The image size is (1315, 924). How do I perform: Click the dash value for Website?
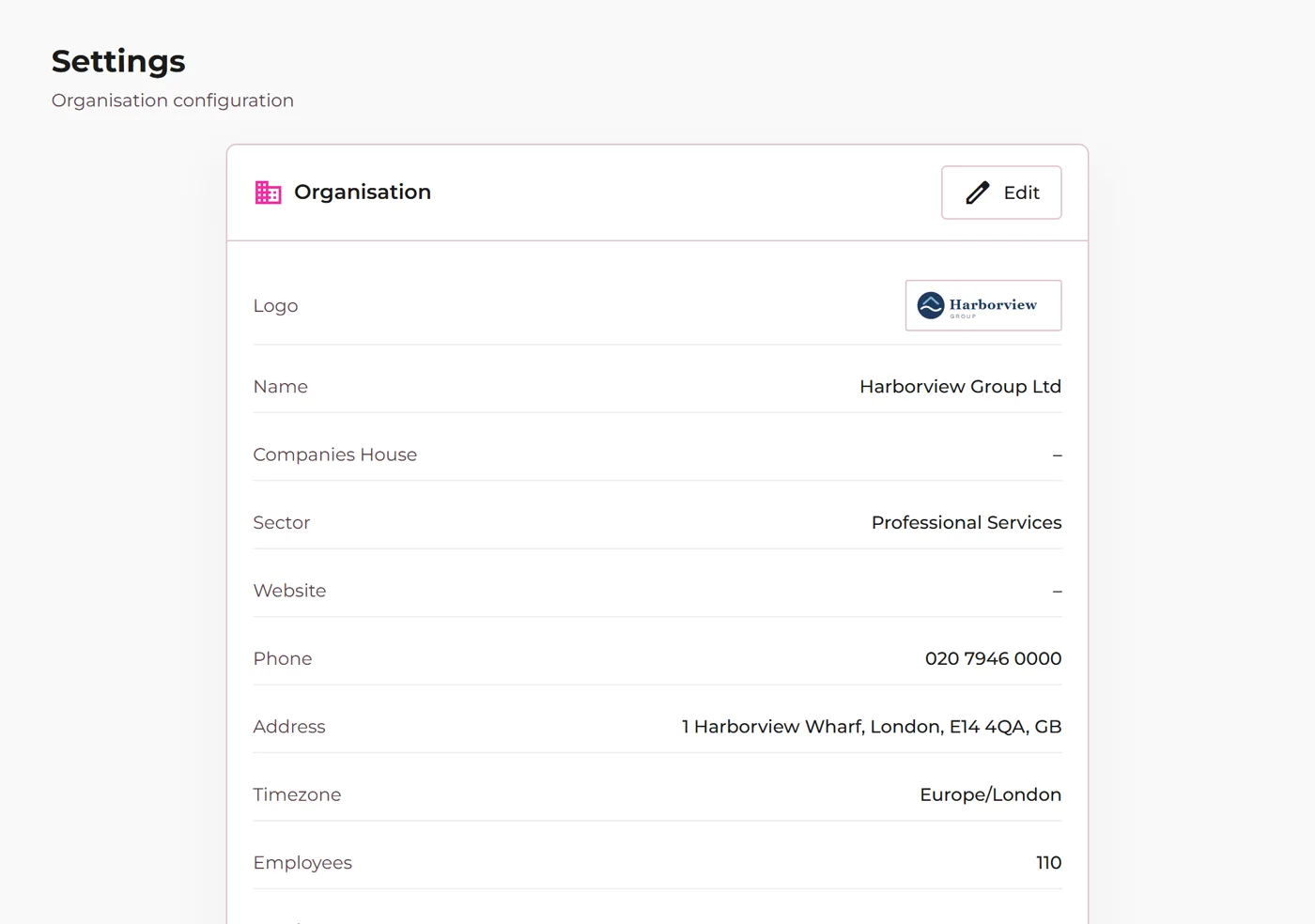[1057, 592]
